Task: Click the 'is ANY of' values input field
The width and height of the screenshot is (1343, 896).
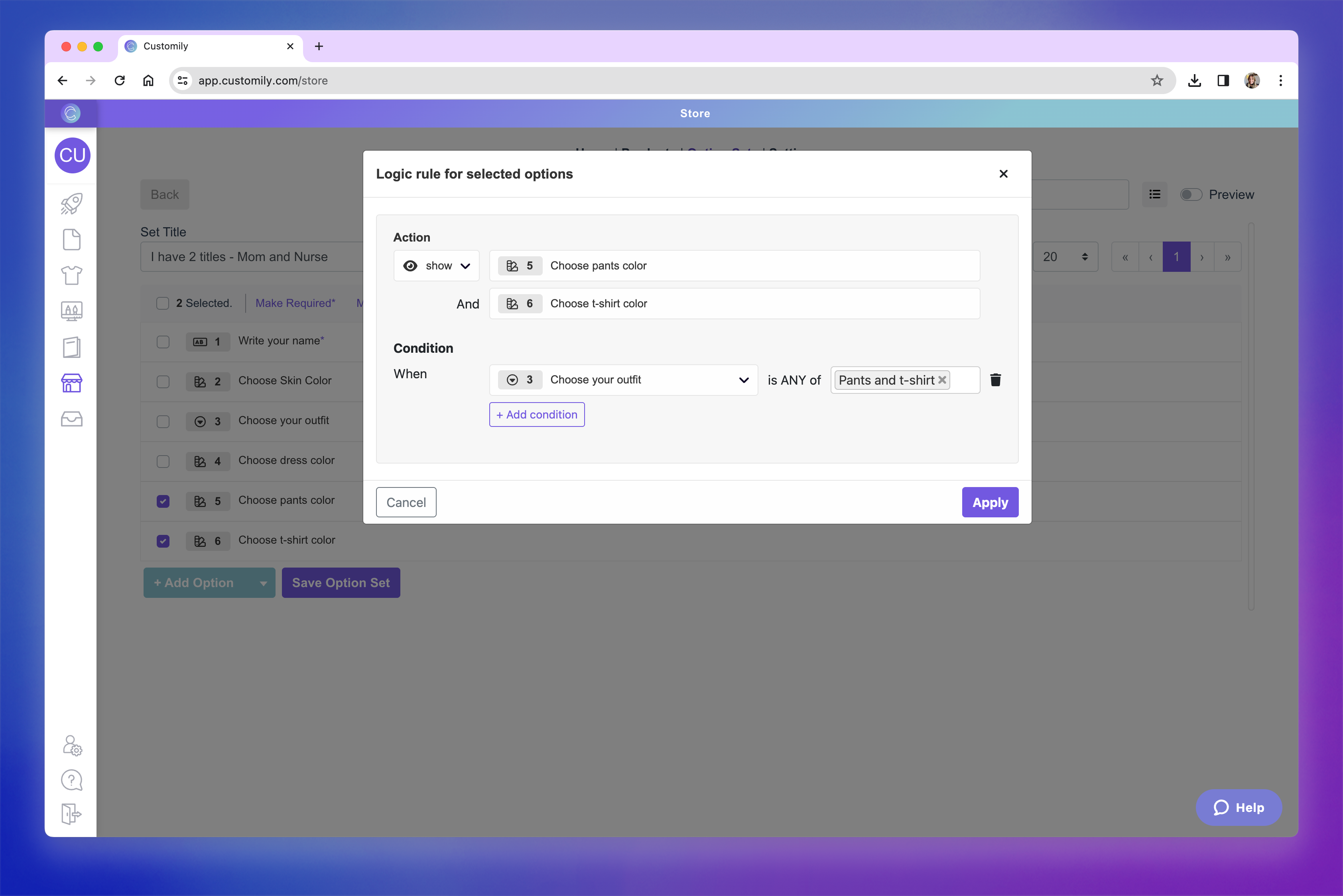Action: (x=965, y=380)
